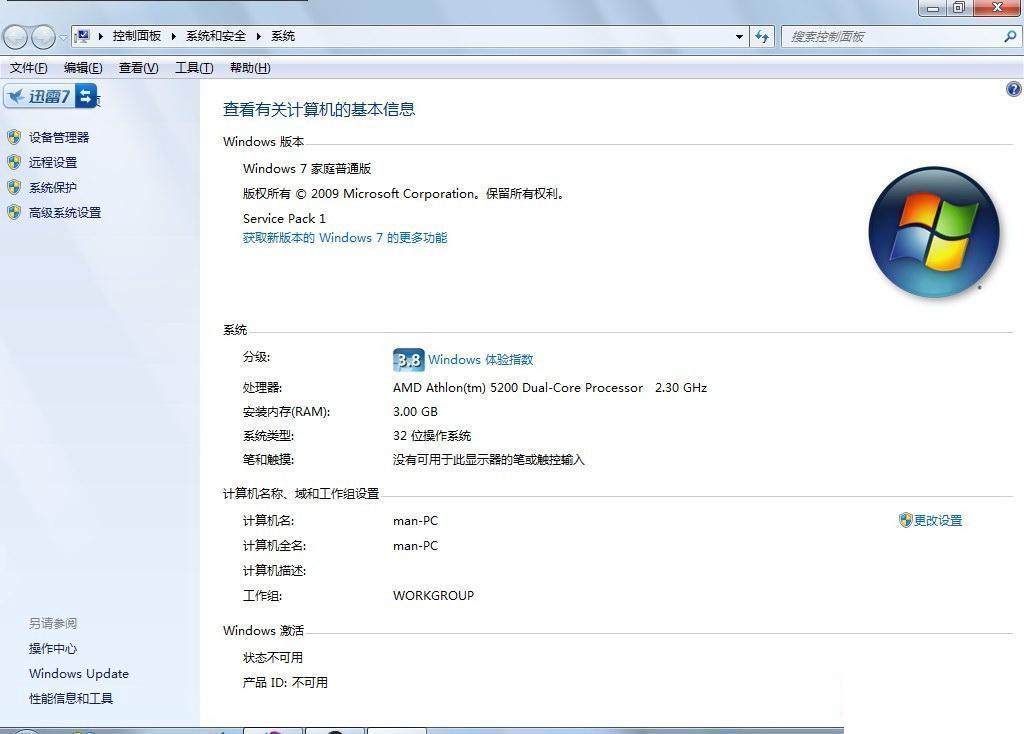
Task: Click the shield icon beside 更改设置
Action: [x=905, y=520]
